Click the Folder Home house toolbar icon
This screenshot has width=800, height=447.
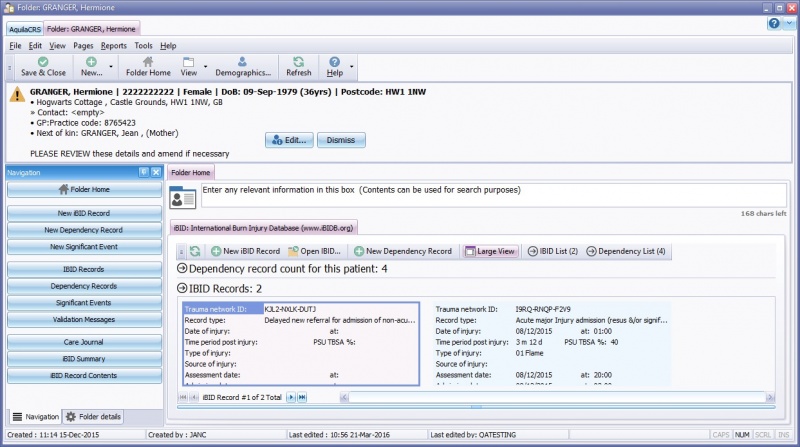(x=148, y=62)
